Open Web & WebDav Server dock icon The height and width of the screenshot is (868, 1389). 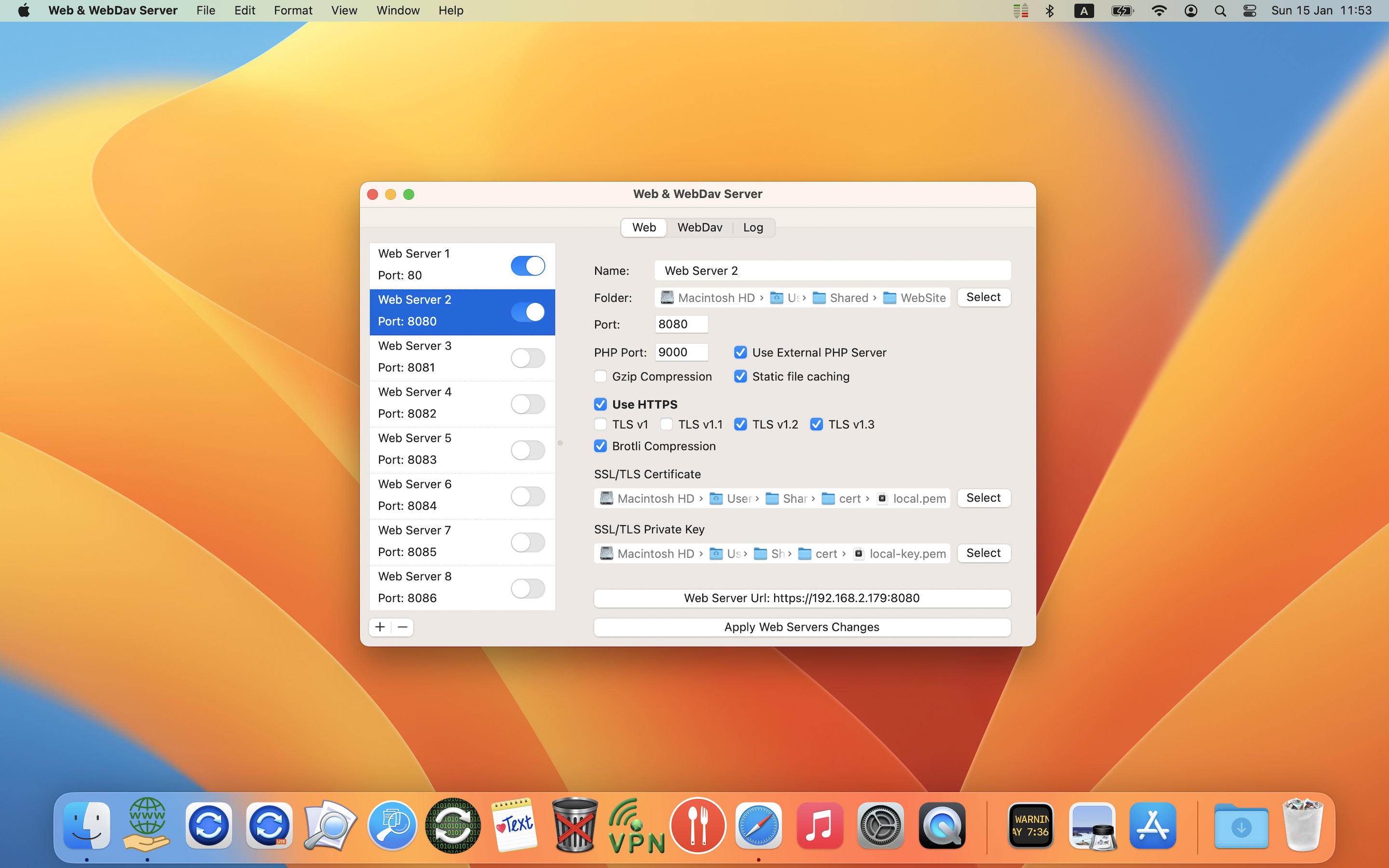click(x=147, y=826)
